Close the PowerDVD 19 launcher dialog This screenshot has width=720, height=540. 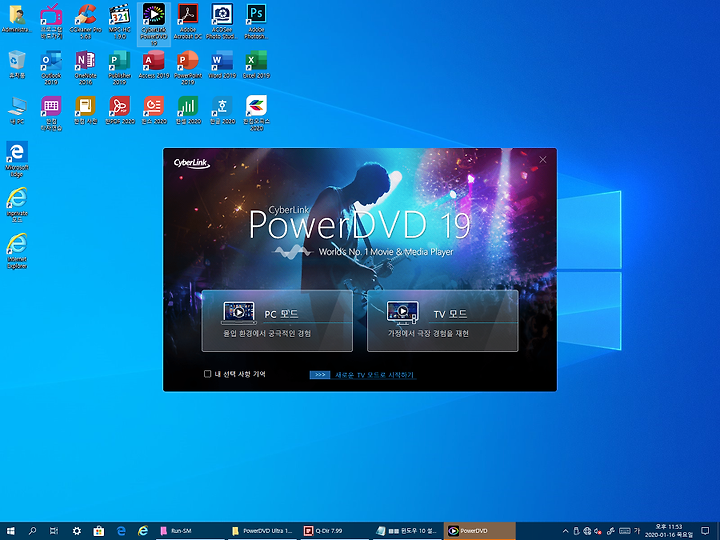(x=543, y=159)
